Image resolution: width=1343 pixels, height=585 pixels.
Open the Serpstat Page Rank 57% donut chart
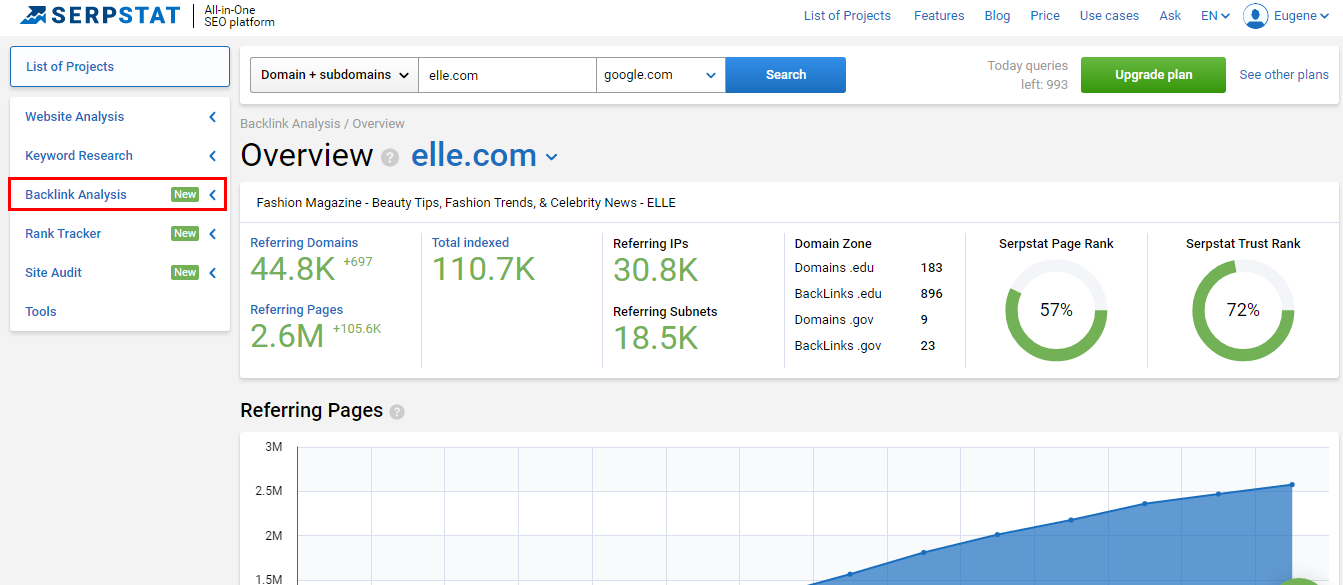(x=1056, y=310)
